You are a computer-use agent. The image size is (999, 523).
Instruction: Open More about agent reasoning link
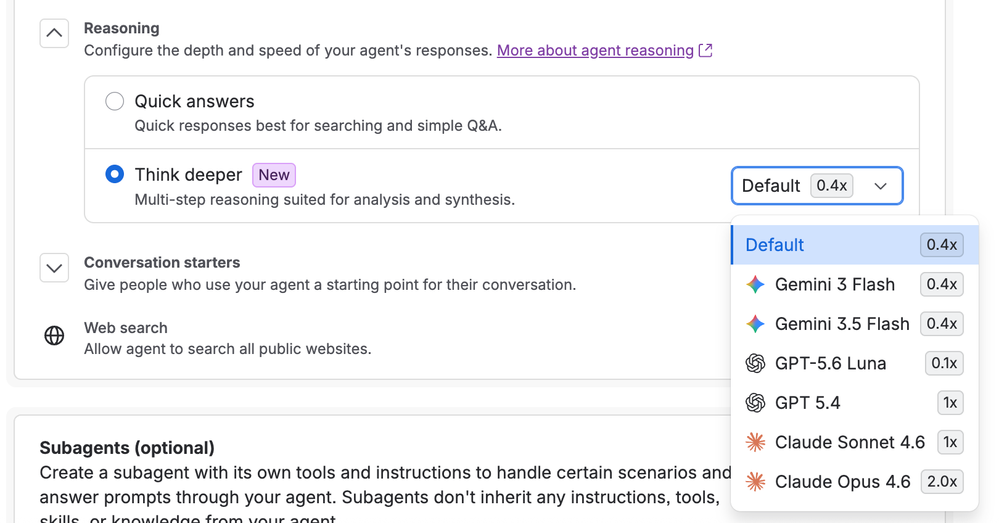coord(595,50)
